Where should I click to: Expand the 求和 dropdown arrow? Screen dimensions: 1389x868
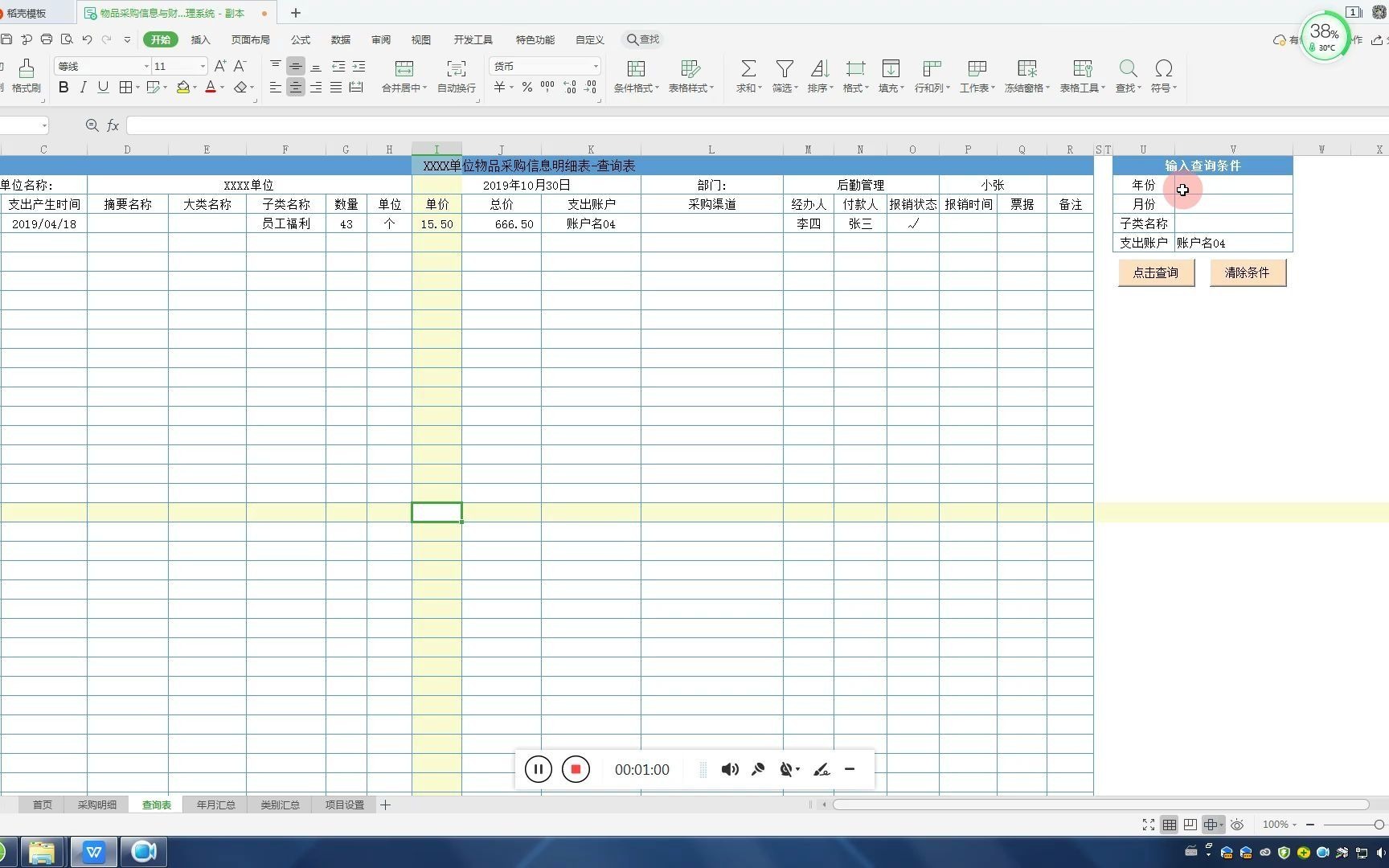tap(760, 88)
